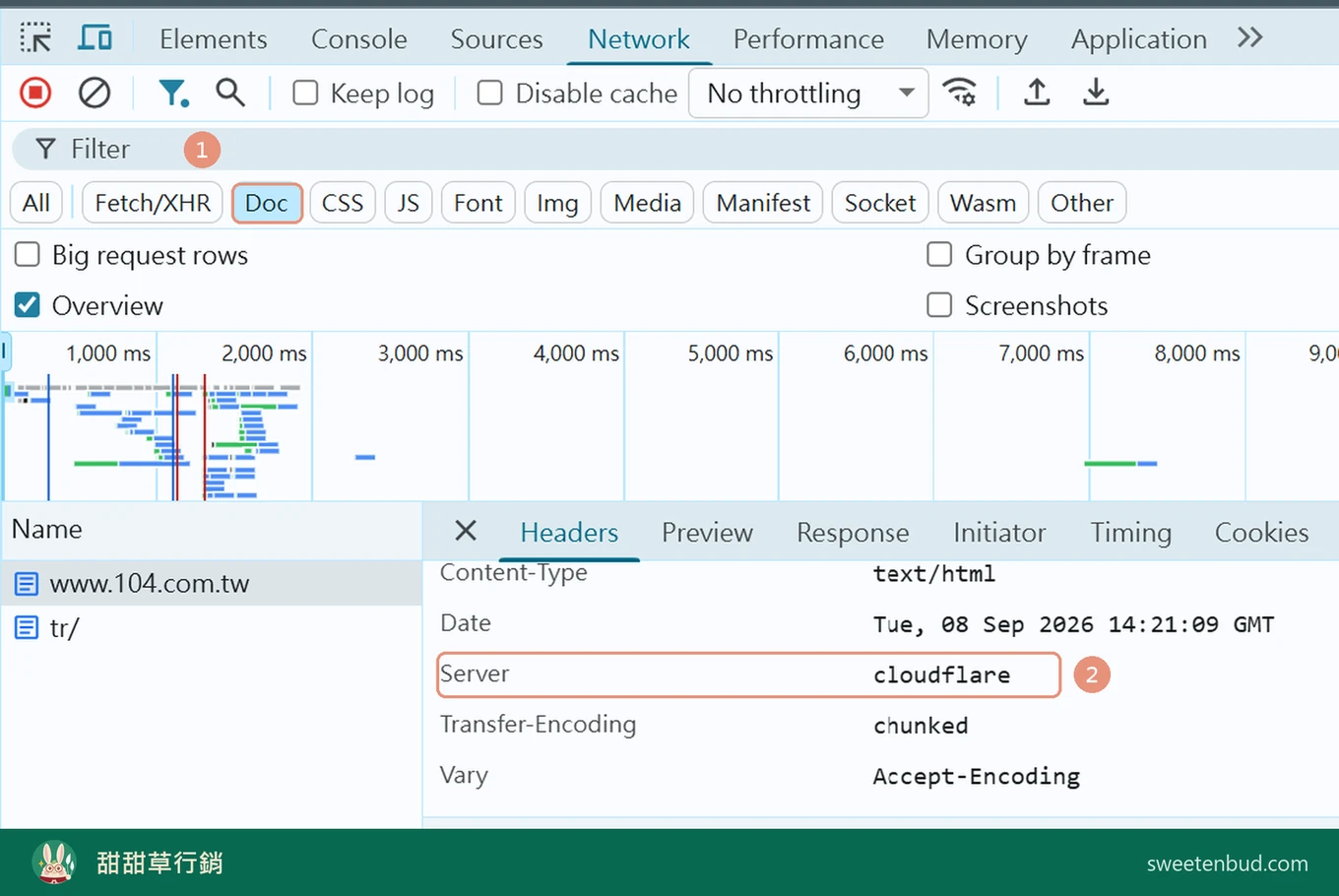Open the Memory tab

tap(977, 39)
